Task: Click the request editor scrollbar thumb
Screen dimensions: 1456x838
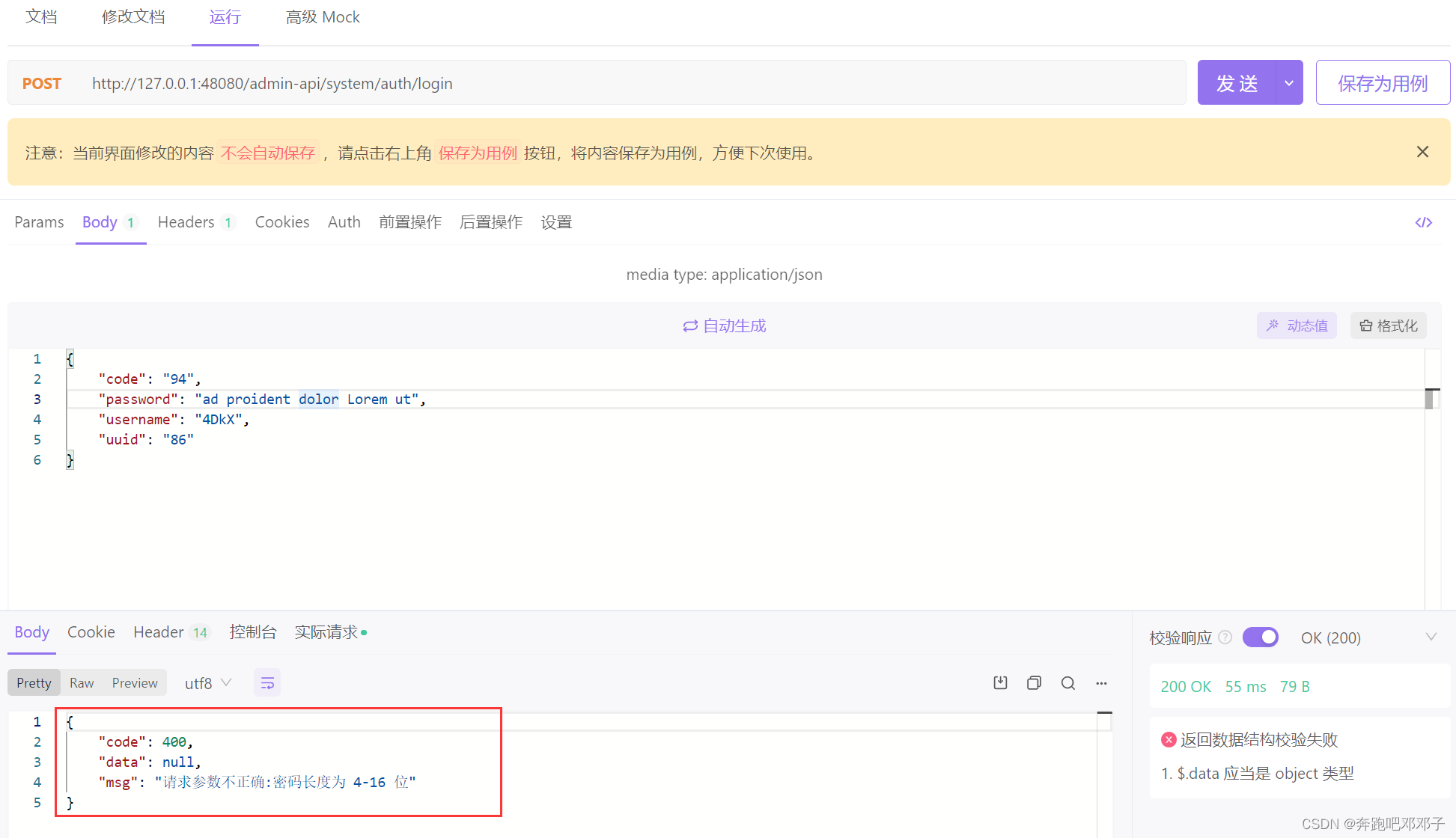Action: 1428,399
